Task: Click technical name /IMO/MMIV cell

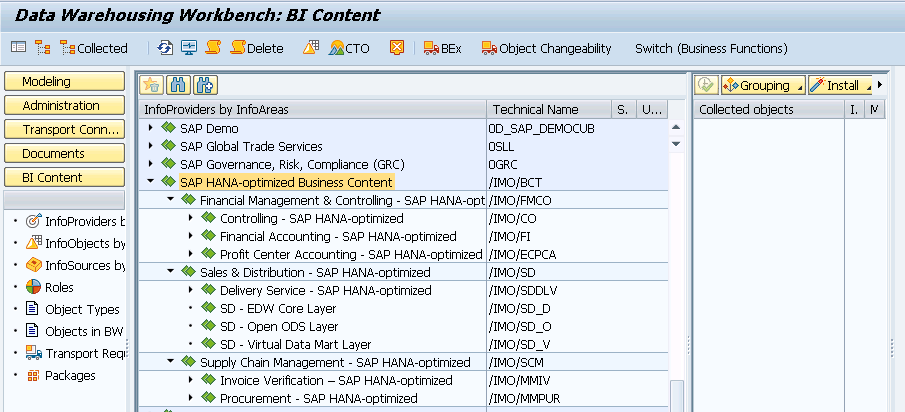Action: (548, 381)
